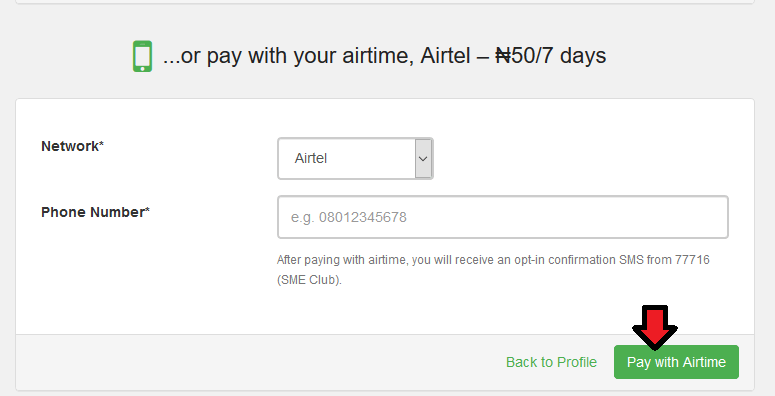Click the 77716 short code text
The width and height of the screenshot is (775, 396).
[692, 260]
